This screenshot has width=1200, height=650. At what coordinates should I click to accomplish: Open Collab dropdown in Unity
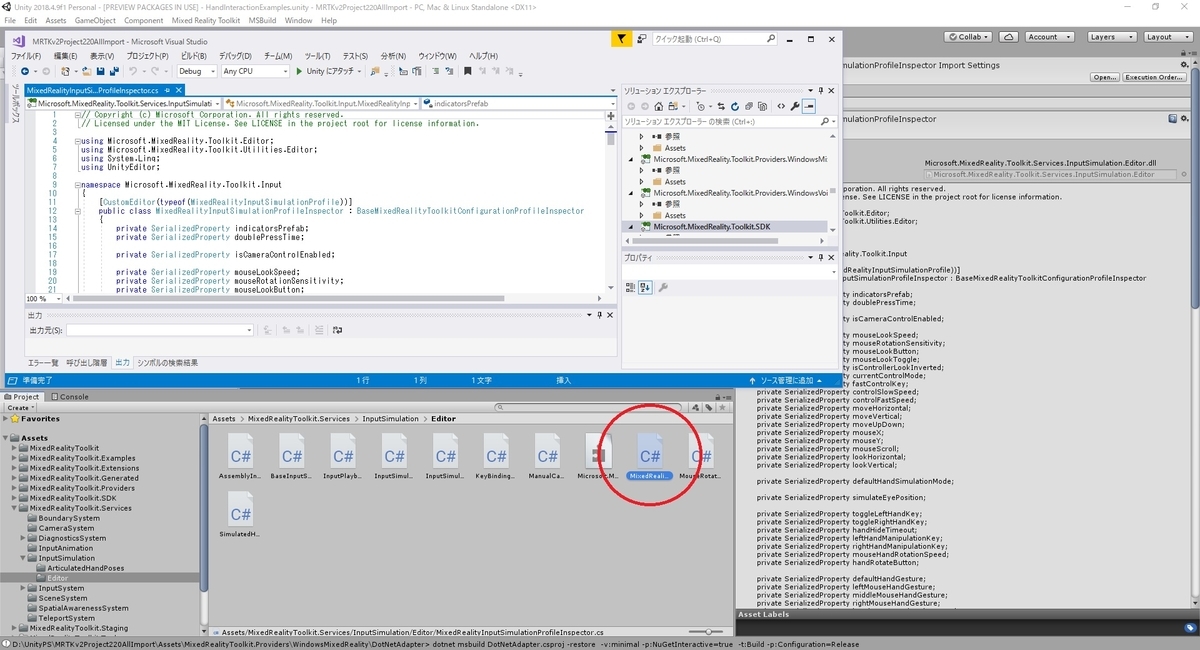tap(968, 37)
